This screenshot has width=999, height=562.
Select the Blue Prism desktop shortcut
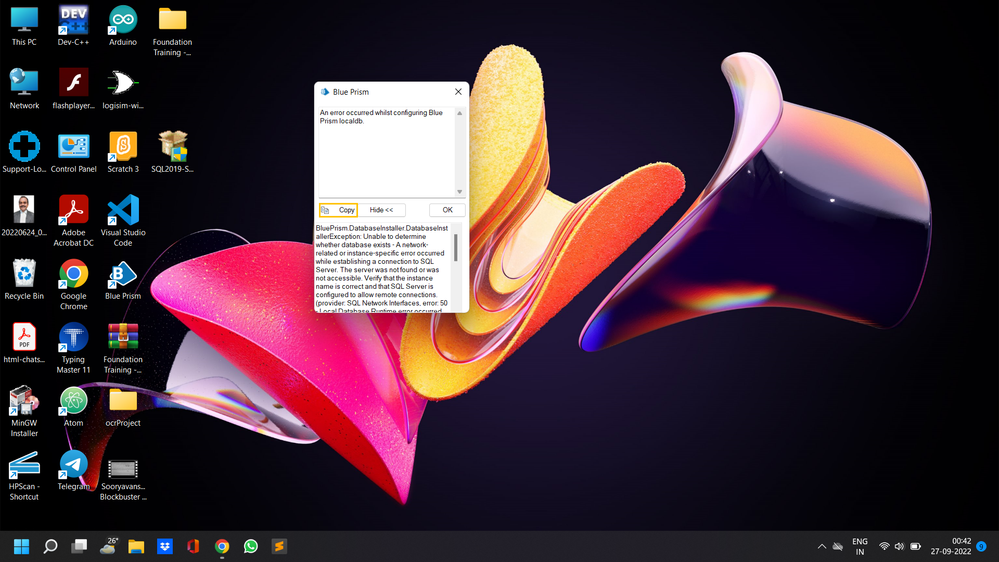(122, 279)
